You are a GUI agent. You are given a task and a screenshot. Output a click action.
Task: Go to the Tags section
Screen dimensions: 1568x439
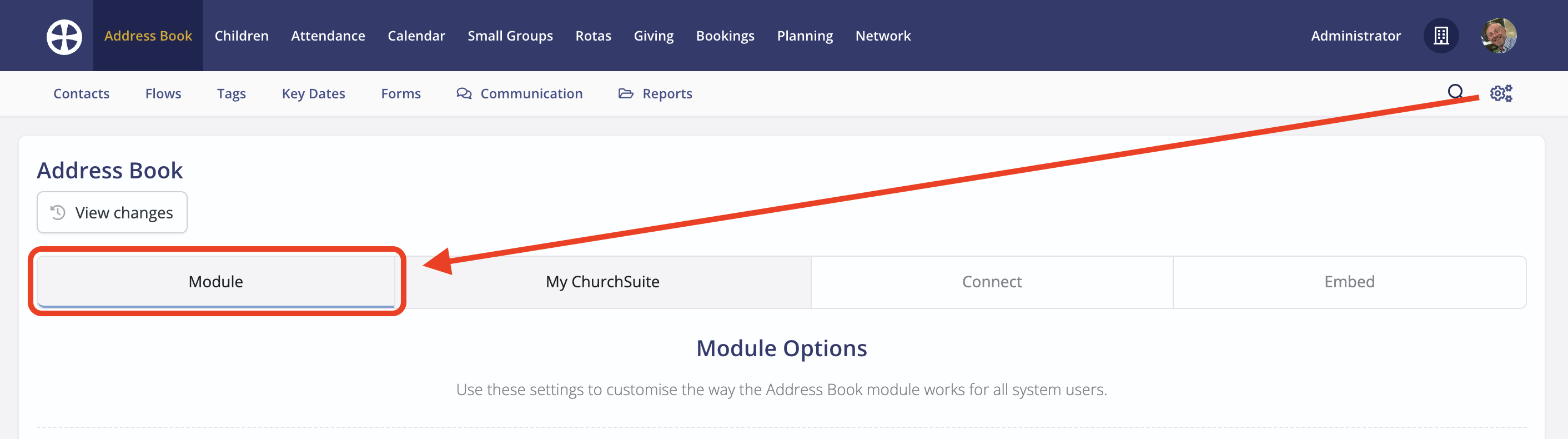232,94
